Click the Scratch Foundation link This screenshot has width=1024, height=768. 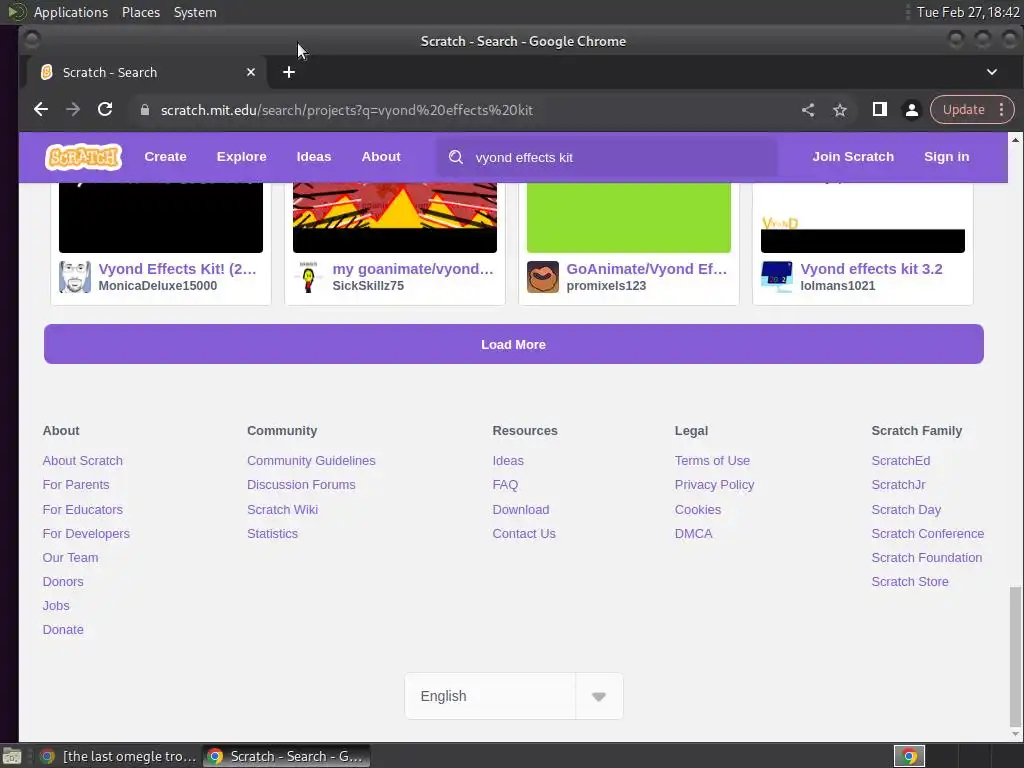926,558
